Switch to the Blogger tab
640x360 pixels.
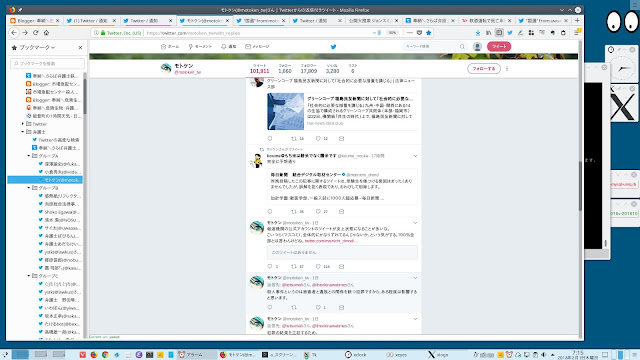pyautogui.click(x=35, y=20)
